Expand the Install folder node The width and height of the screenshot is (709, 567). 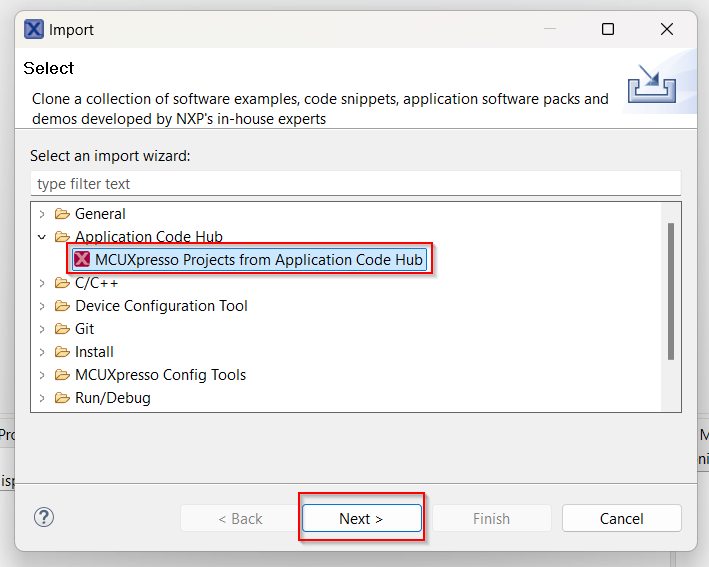point(42,352)
